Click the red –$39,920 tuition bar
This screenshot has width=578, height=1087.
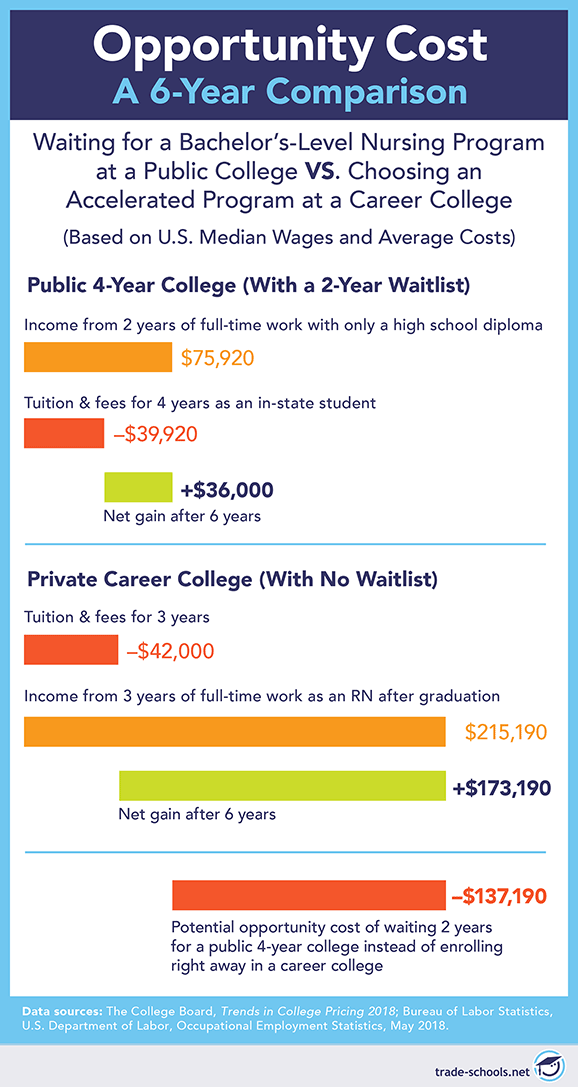click(64, 433)
